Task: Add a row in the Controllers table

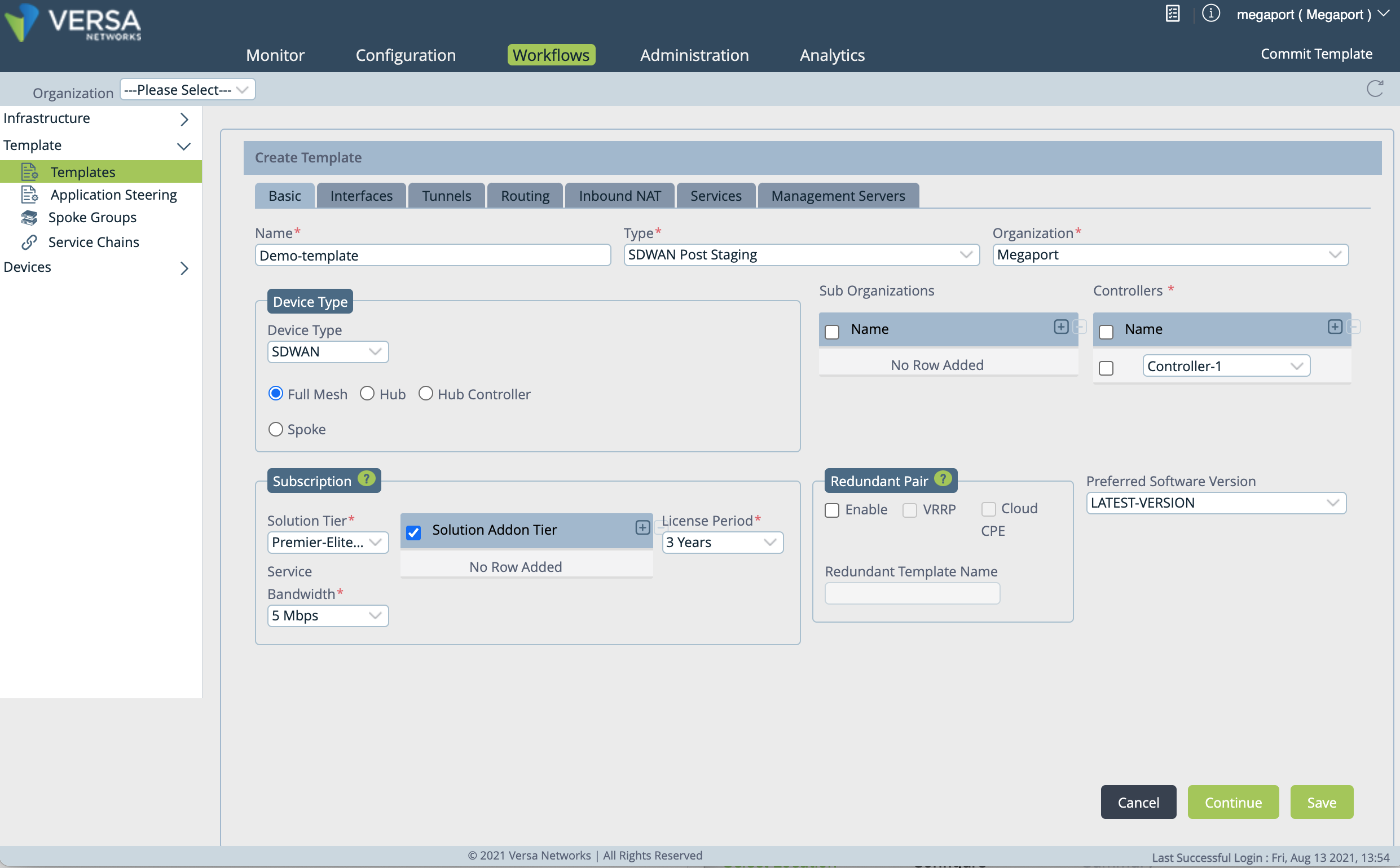Action: 1335,326
